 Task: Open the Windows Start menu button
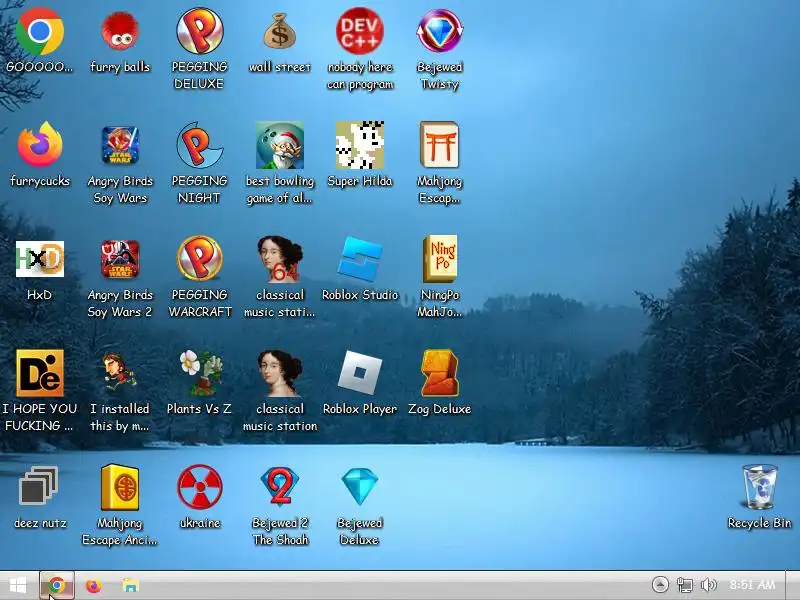18,585
